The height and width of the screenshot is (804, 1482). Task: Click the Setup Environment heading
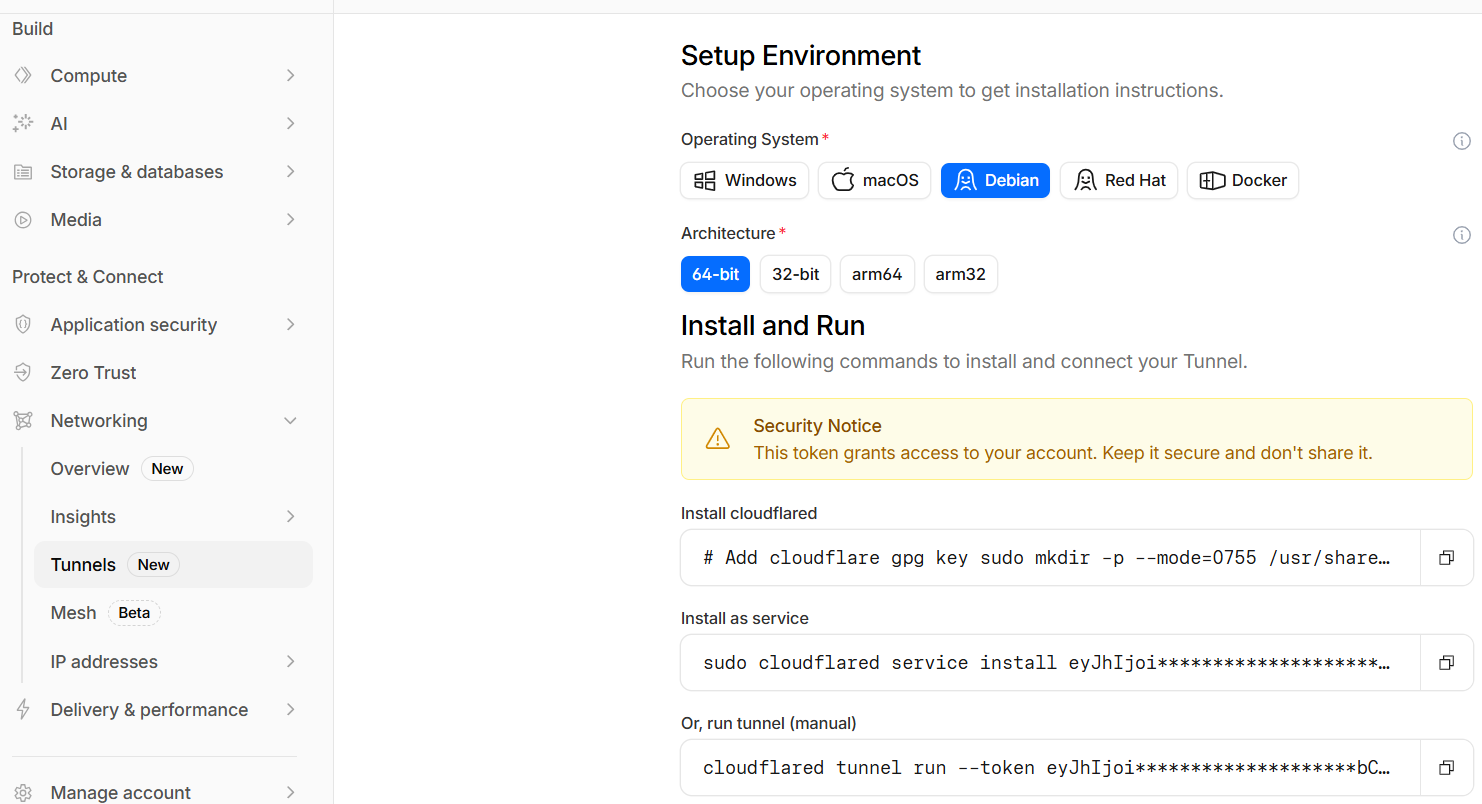coord(801,55)
